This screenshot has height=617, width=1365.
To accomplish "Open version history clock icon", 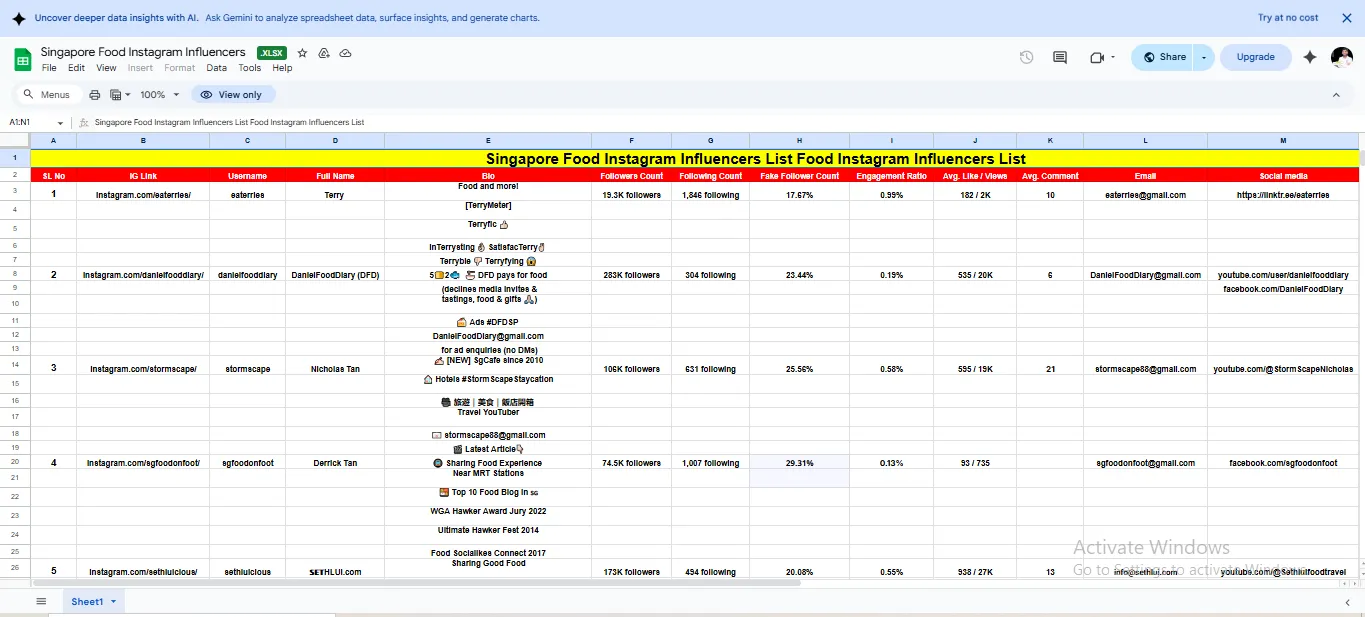I will [1026, 57].
